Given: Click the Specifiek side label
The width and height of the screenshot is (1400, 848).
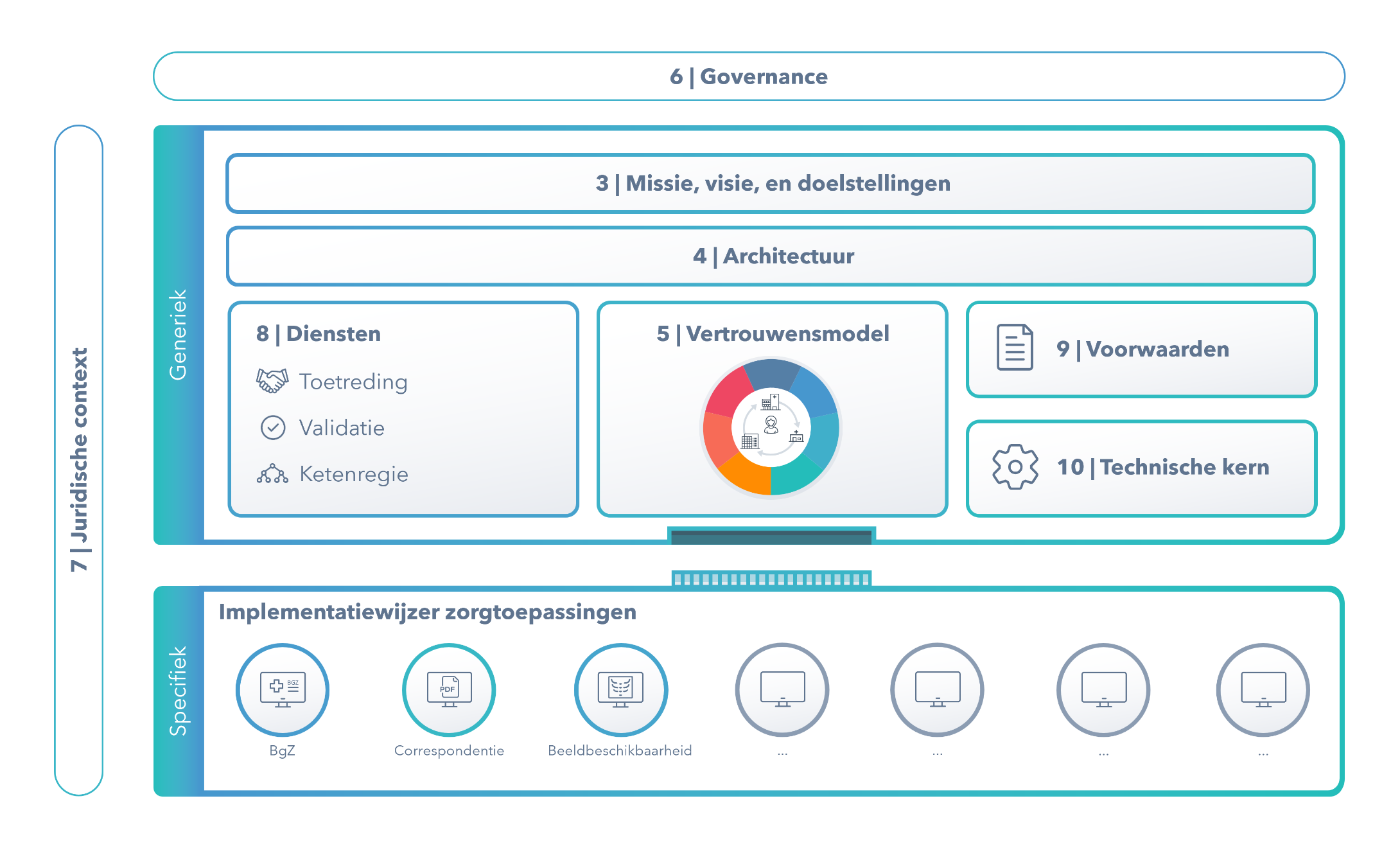Looking at the screenshot, I should point(178,691).
